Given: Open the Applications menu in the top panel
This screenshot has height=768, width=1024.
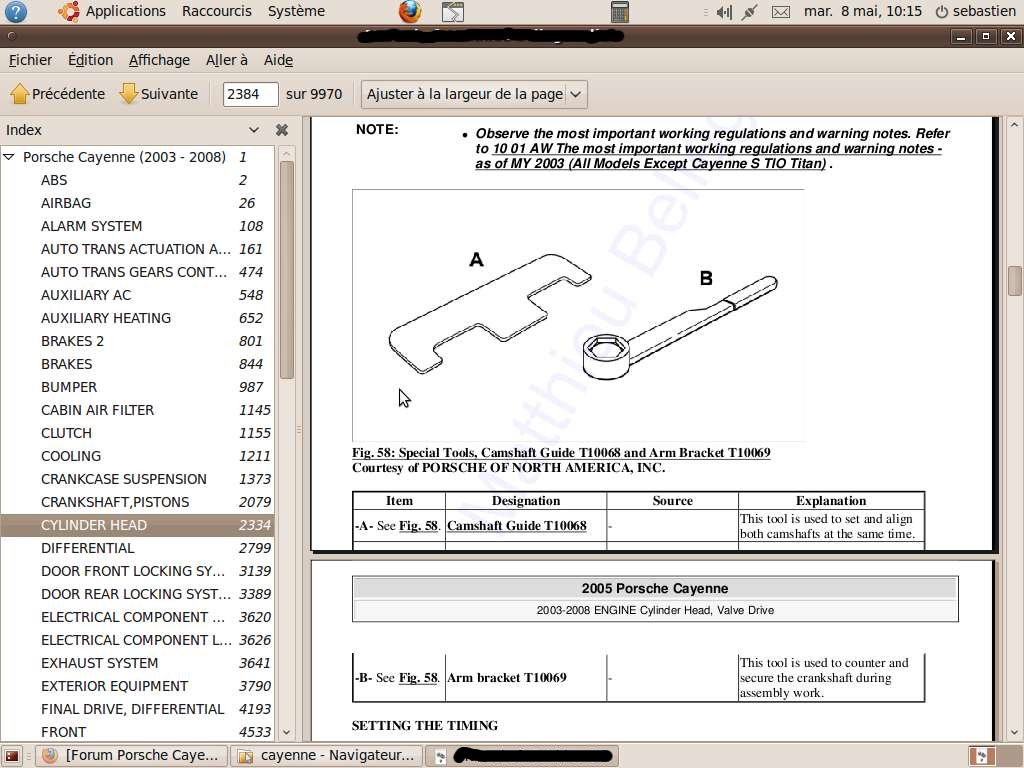Looking at the screenshot, I should (x=125, y=11).
